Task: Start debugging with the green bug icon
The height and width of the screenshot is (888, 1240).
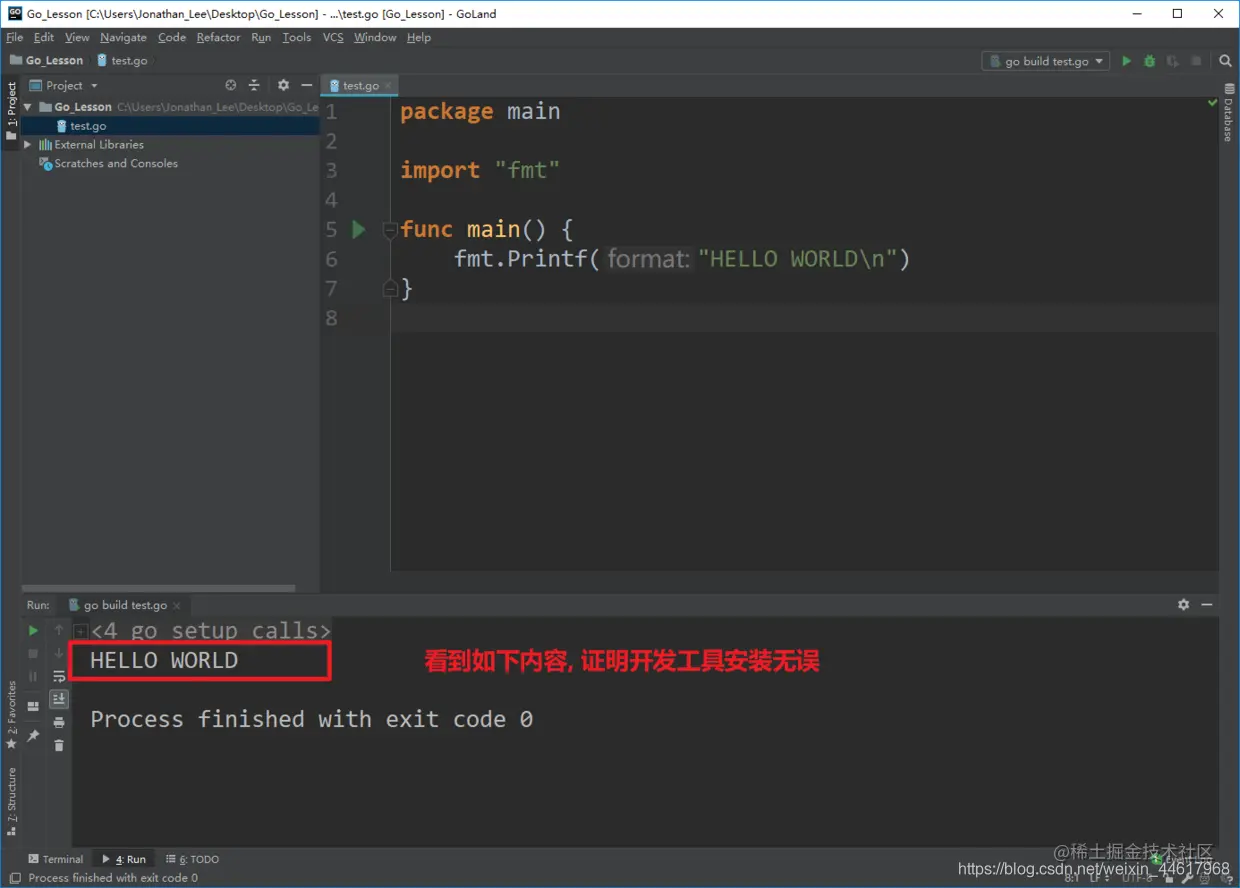Action: point(1150,61)
